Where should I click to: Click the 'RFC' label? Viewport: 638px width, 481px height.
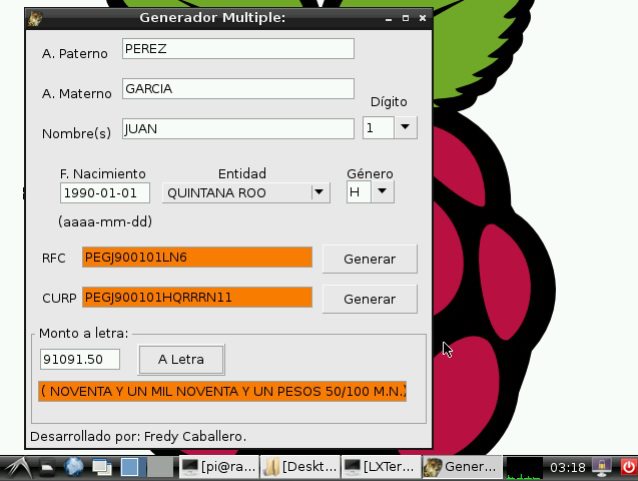point(53,258)
